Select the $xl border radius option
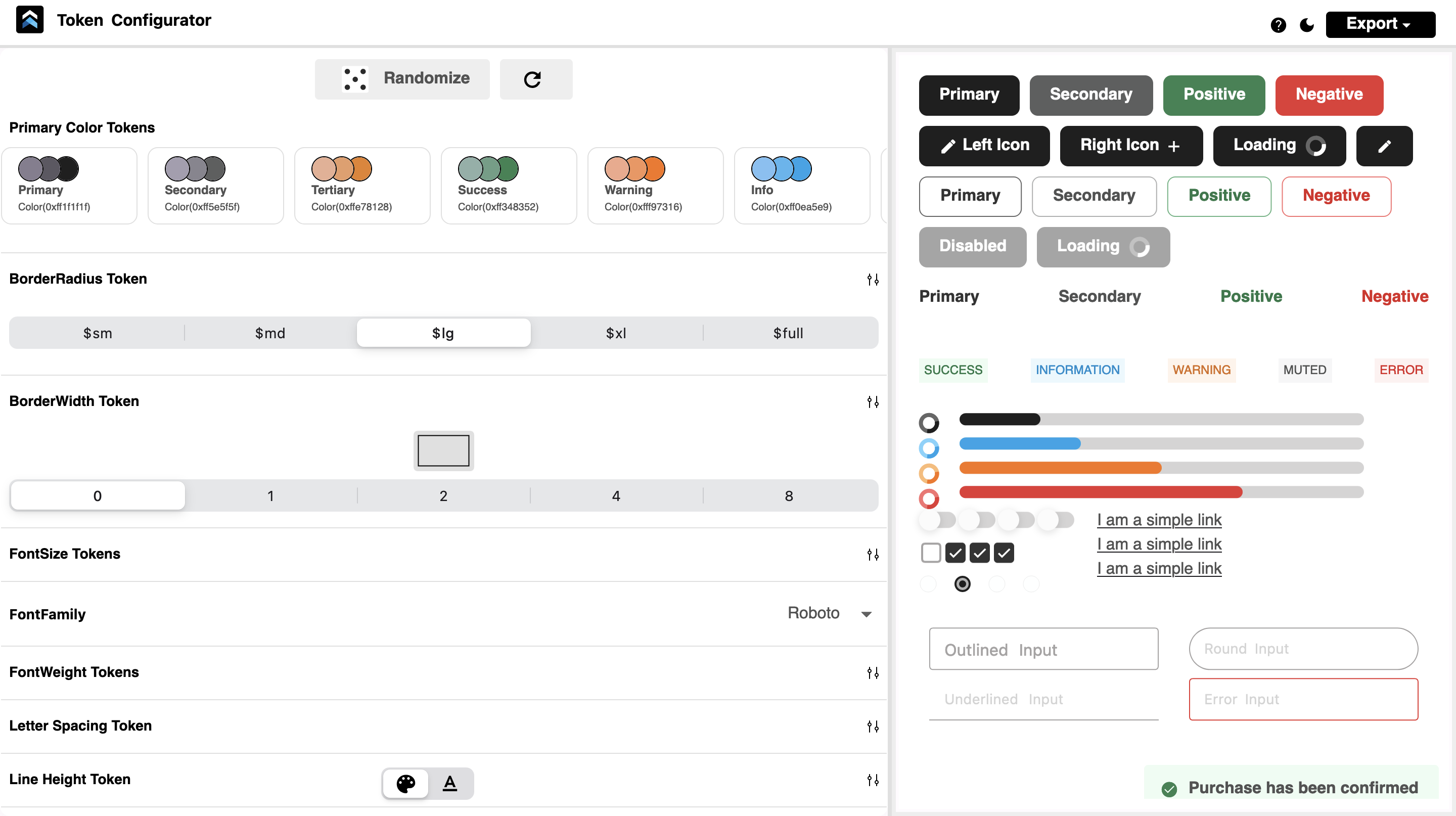Screen dimensions: 1456x816 tap(616, 333)
